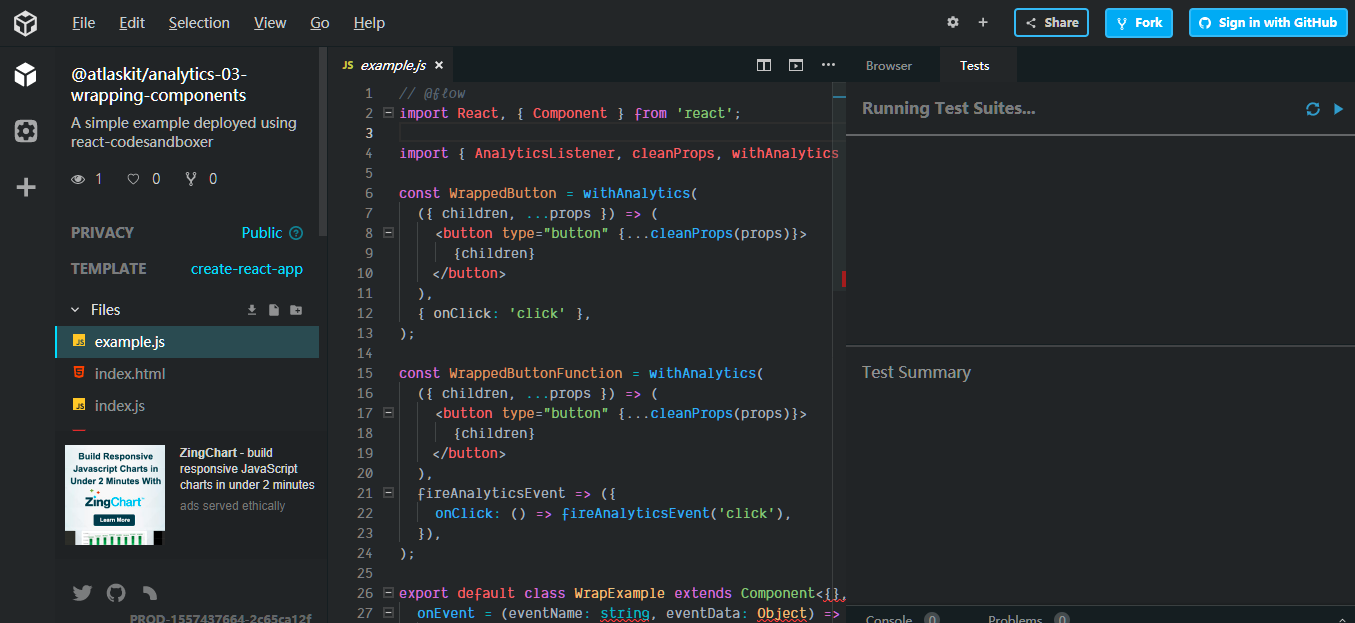Fold the code block at line 8
The height and width of the screenshot is (623, 1355).
(x=388, y=233)
